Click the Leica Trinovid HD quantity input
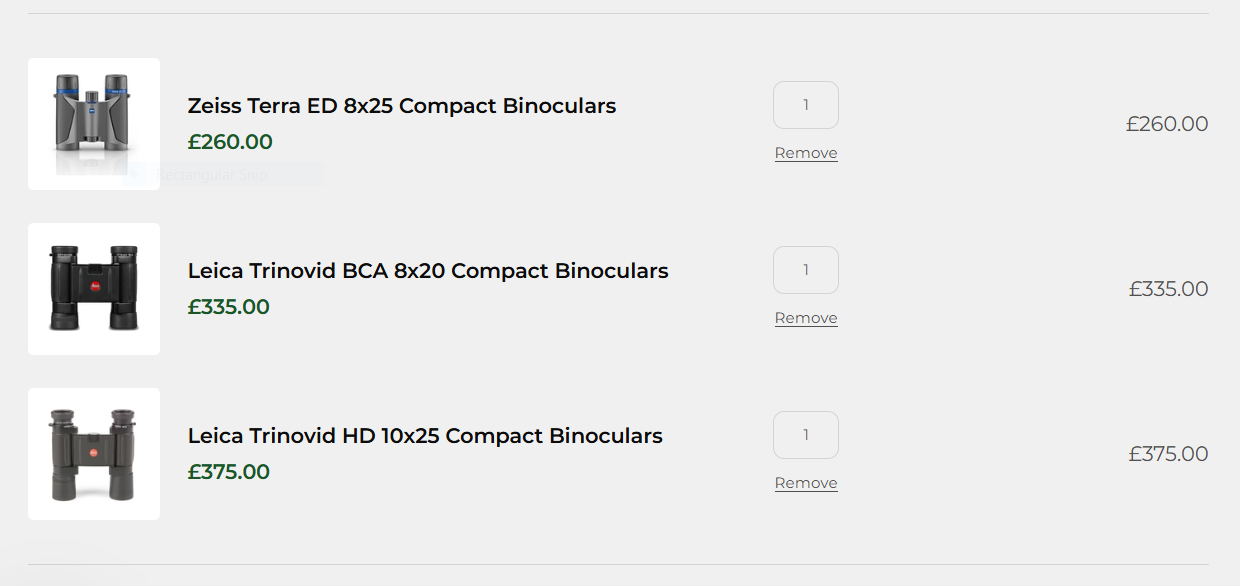This screenshot has width=1240, height=586. click(x=805, y=435)
